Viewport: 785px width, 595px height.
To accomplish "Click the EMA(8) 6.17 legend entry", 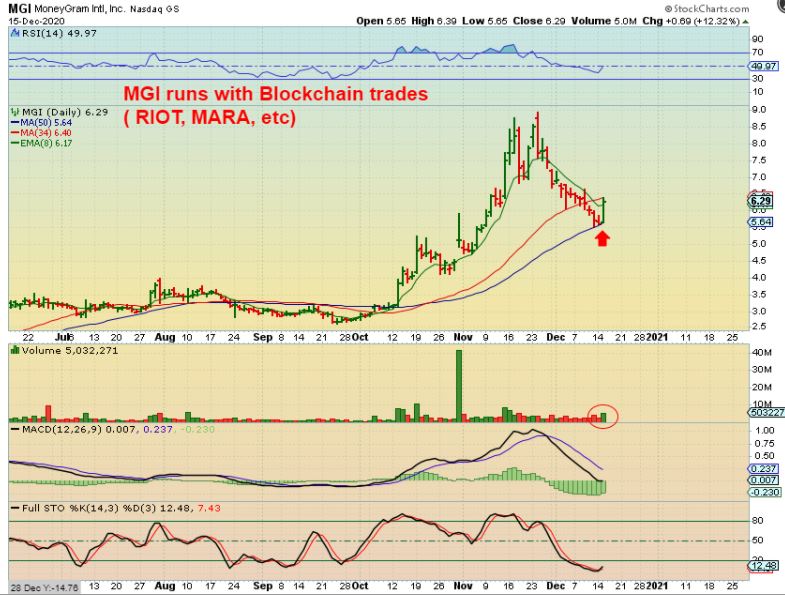I will click(46, 143).
